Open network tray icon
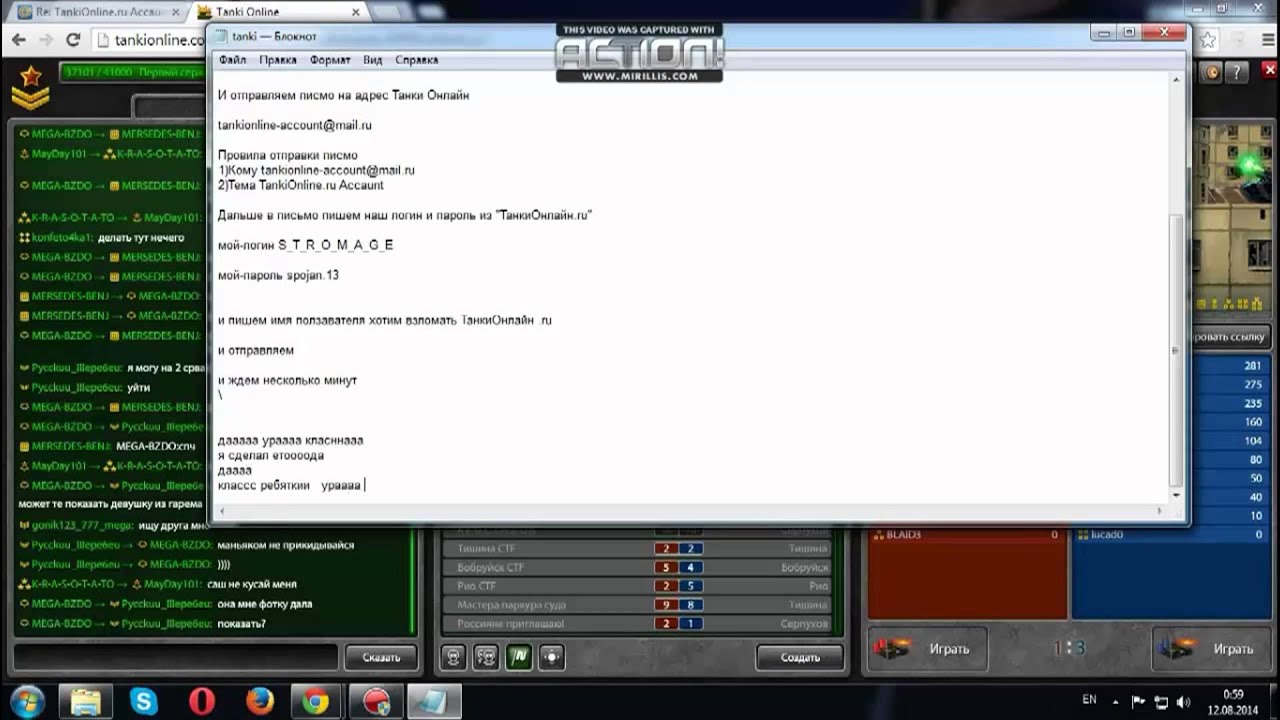Screen dimensions: 1280x720 pyautogui.click(x=1161, y=701)
